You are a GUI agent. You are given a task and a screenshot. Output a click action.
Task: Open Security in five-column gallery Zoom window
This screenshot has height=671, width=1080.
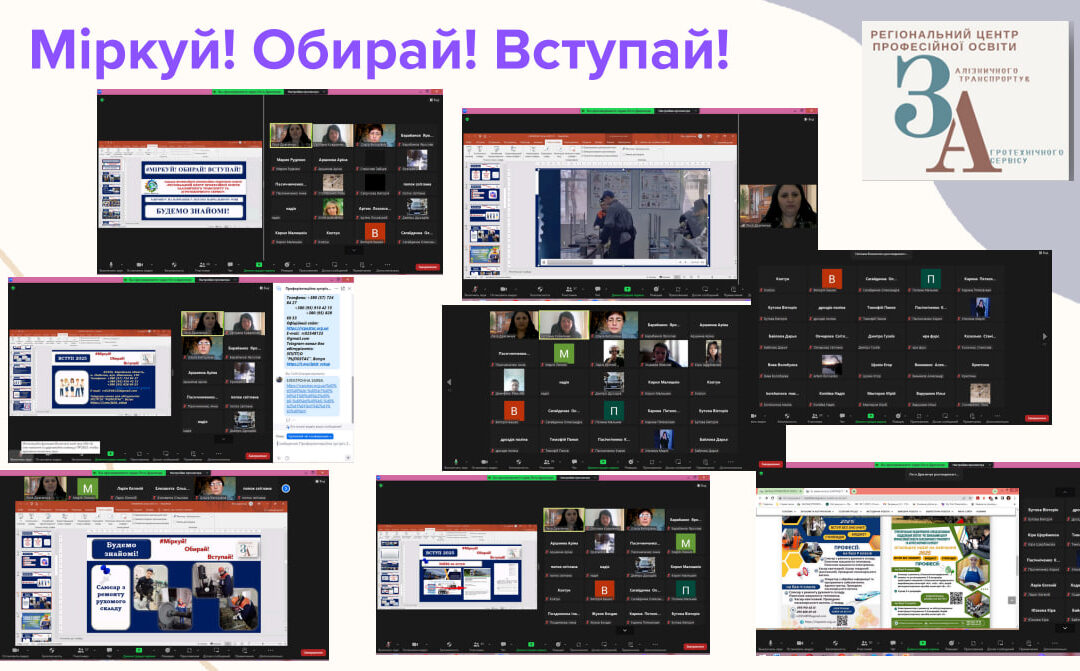(x=519, y=462)
